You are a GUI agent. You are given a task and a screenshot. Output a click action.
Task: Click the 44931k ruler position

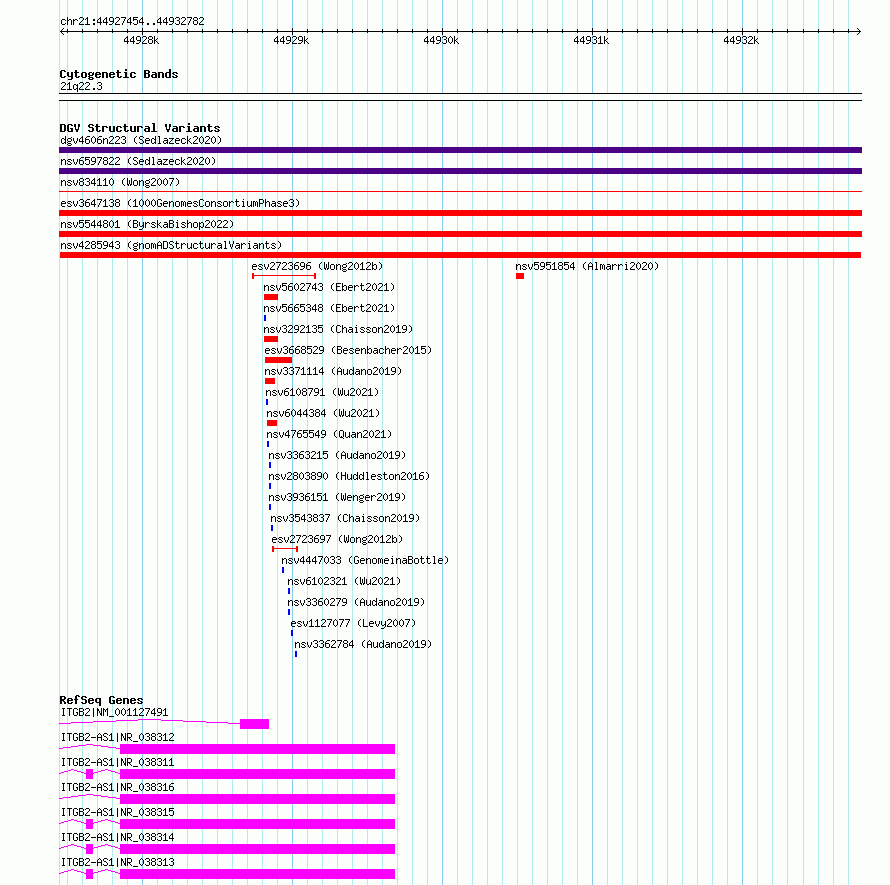(591, 40)
